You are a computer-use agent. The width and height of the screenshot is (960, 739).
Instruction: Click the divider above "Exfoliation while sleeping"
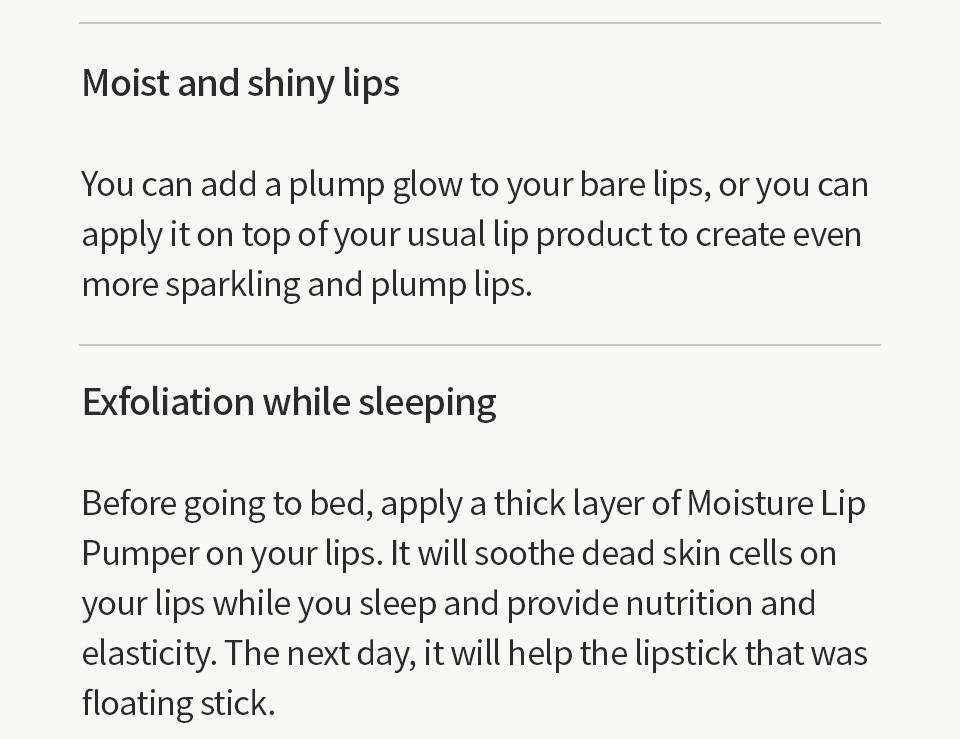[x=480, y=345]
